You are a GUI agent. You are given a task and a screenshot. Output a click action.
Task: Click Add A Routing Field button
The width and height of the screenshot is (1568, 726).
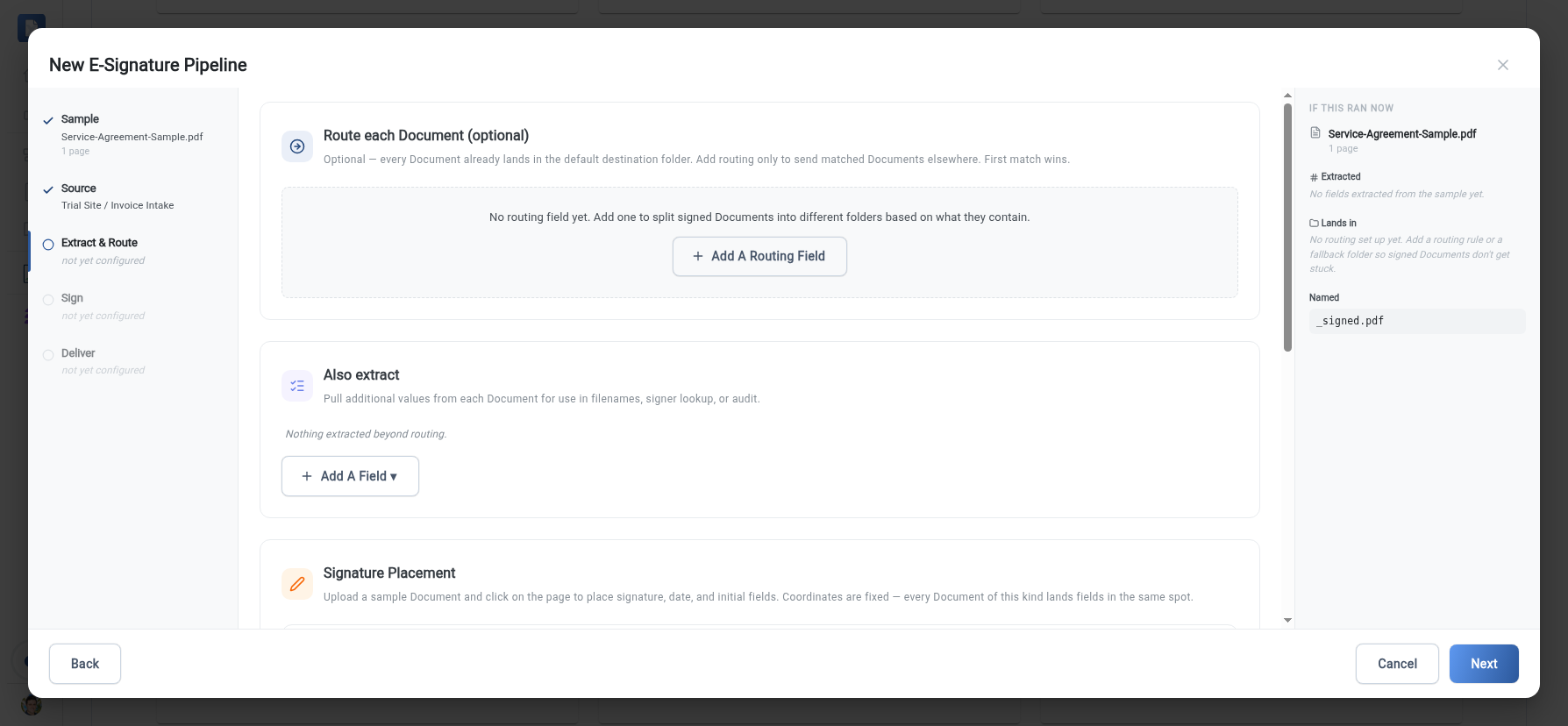coord(759,256)
